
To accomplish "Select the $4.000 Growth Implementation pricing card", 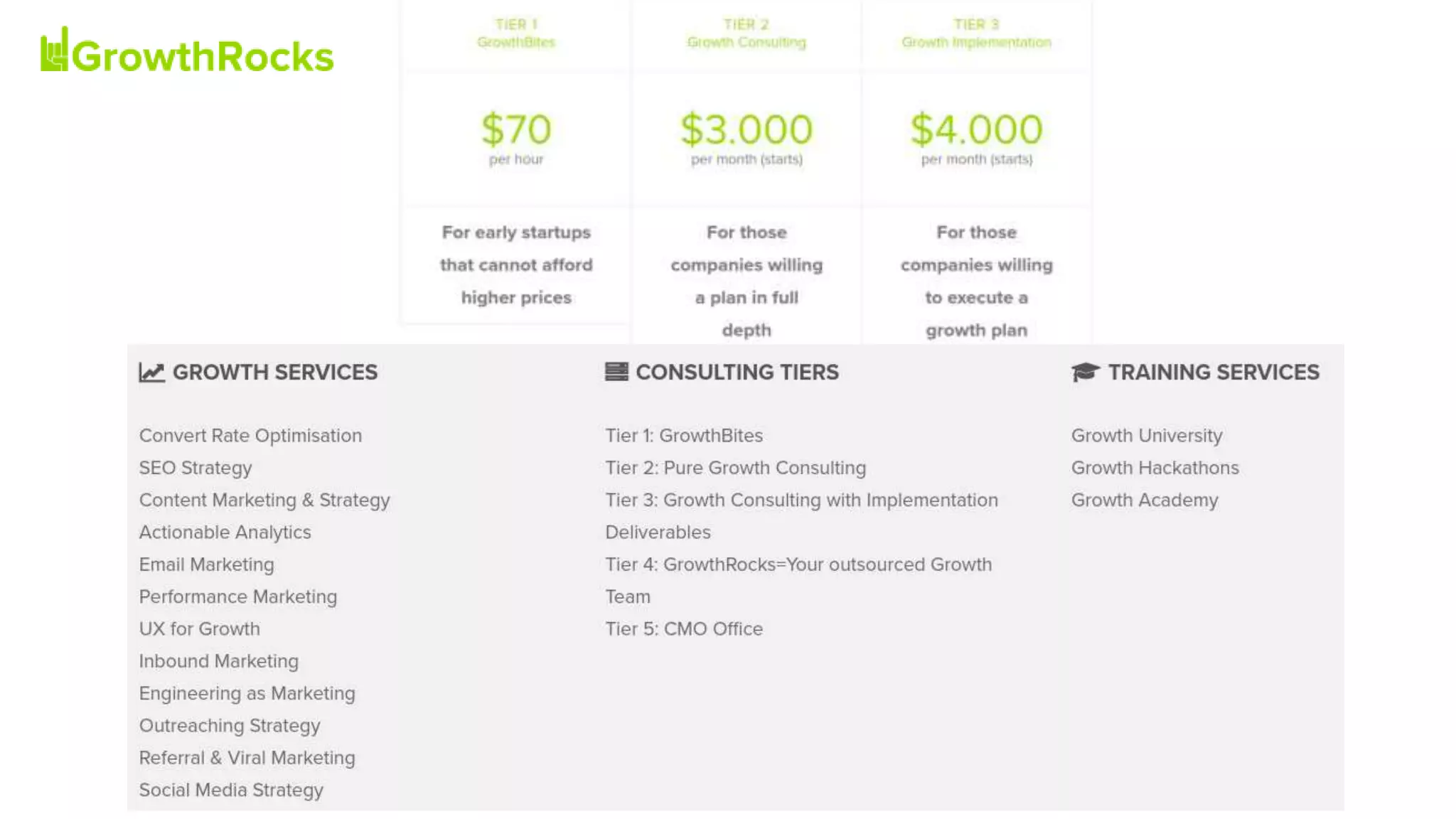I will (977, 172).
